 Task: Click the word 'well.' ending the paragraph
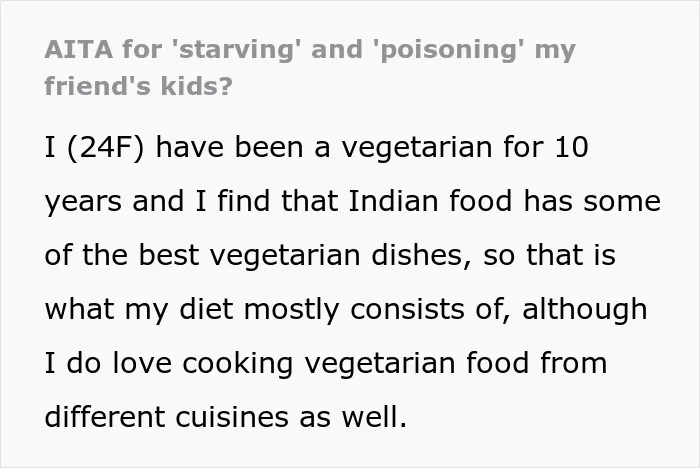point(374,417)
